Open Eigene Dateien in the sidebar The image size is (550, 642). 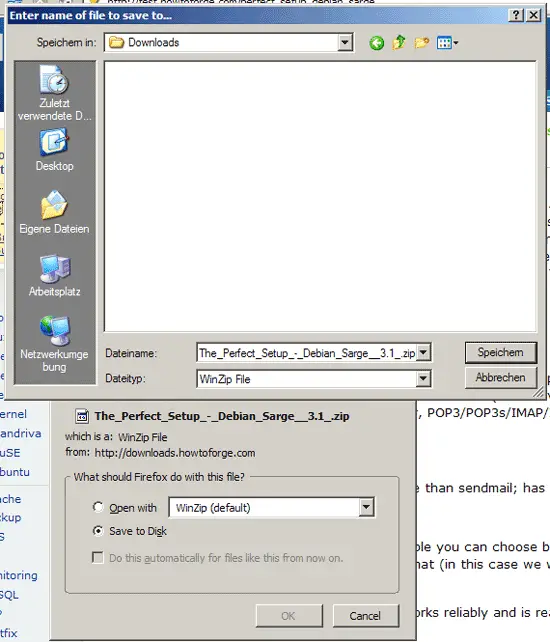tap(54, 212)
